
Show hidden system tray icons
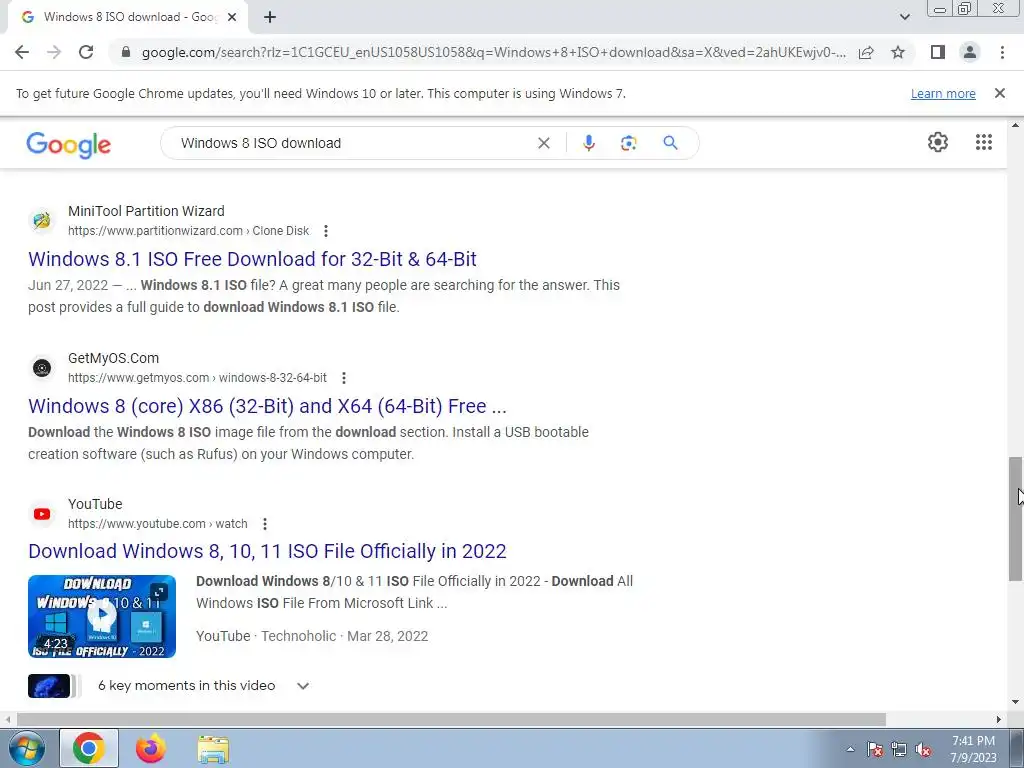pos(850,749)
